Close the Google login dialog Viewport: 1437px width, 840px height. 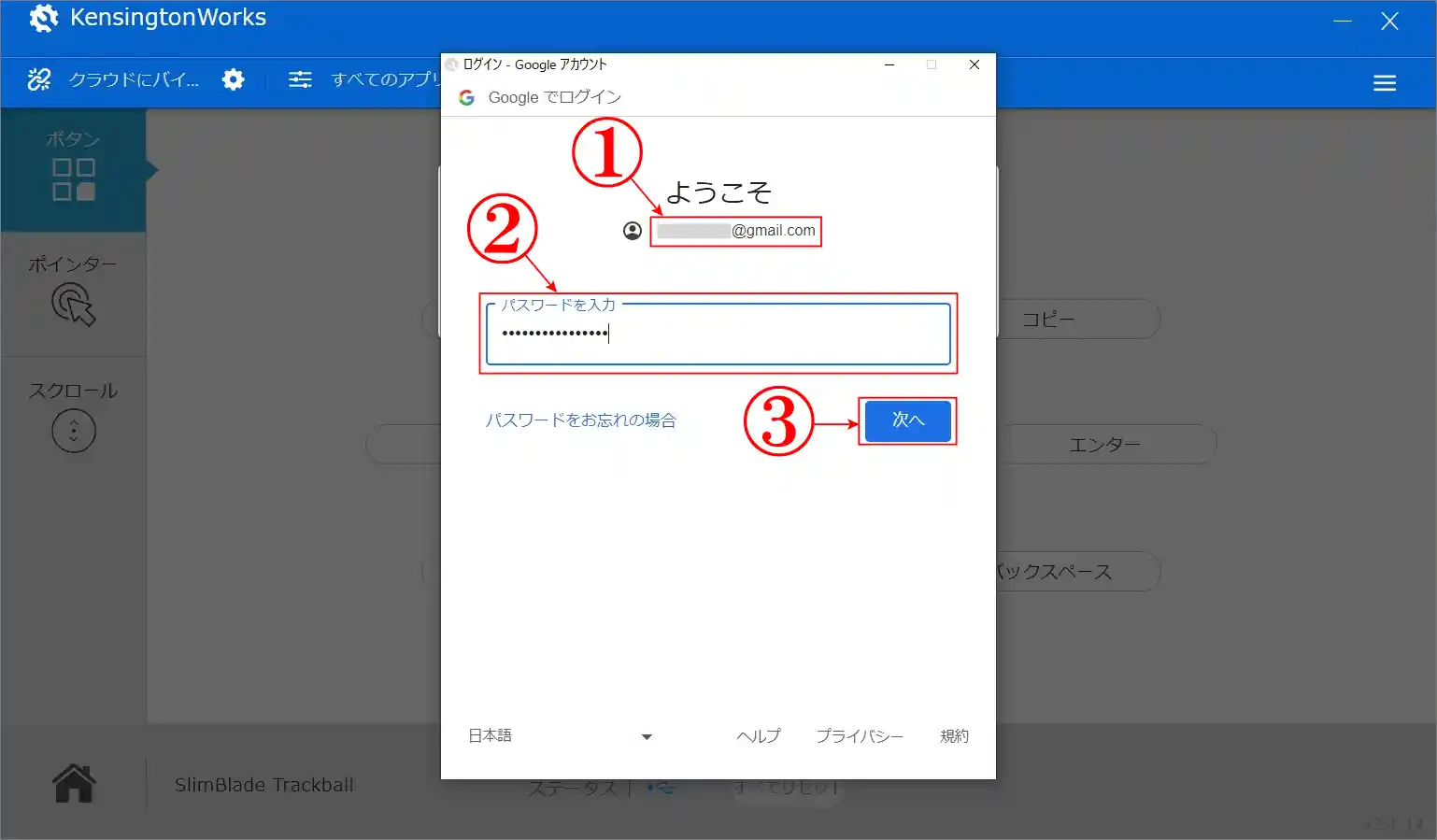pyautogui.click(x=975, y=64)
